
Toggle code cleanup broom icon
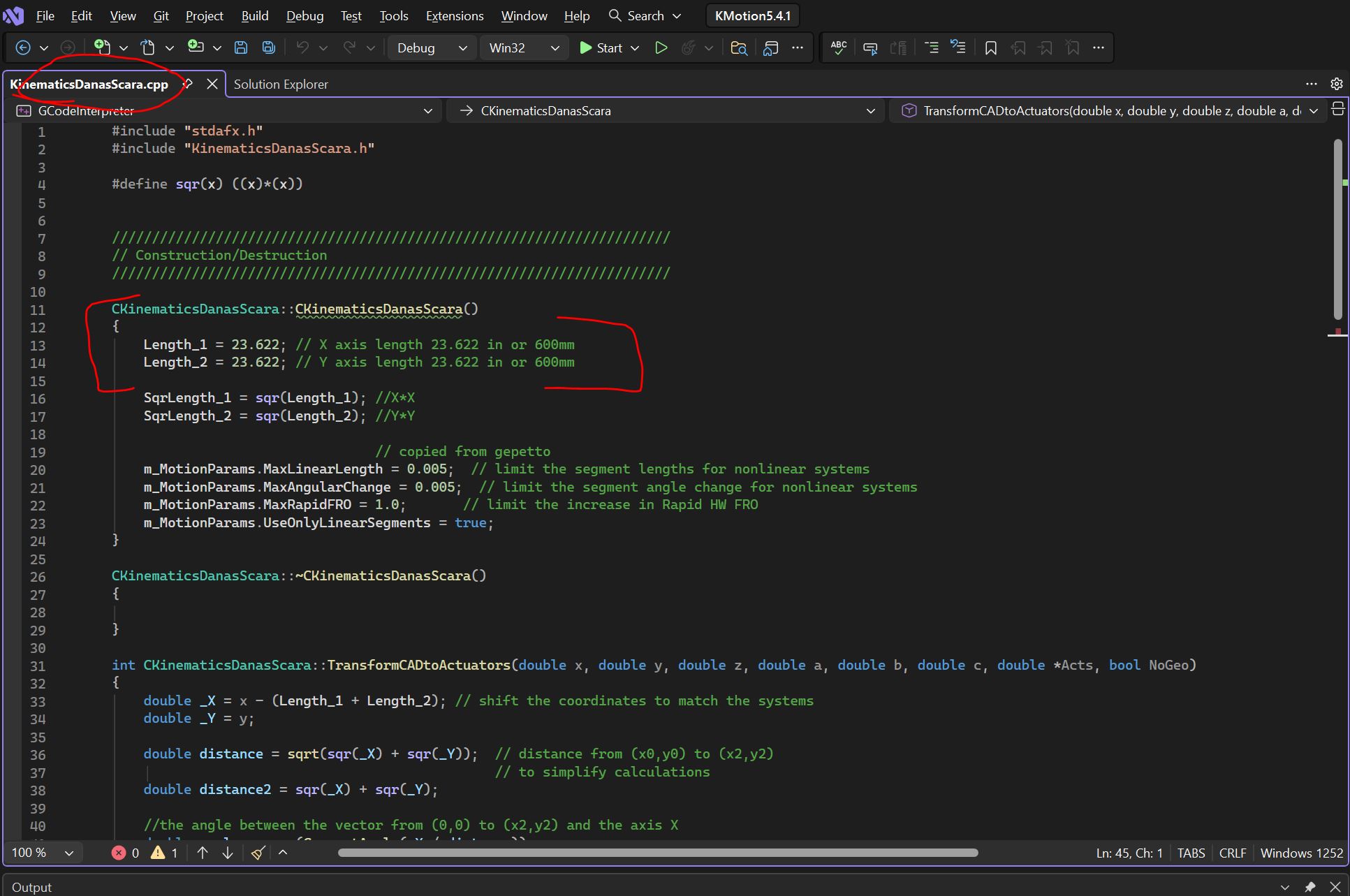click(258, 853)
